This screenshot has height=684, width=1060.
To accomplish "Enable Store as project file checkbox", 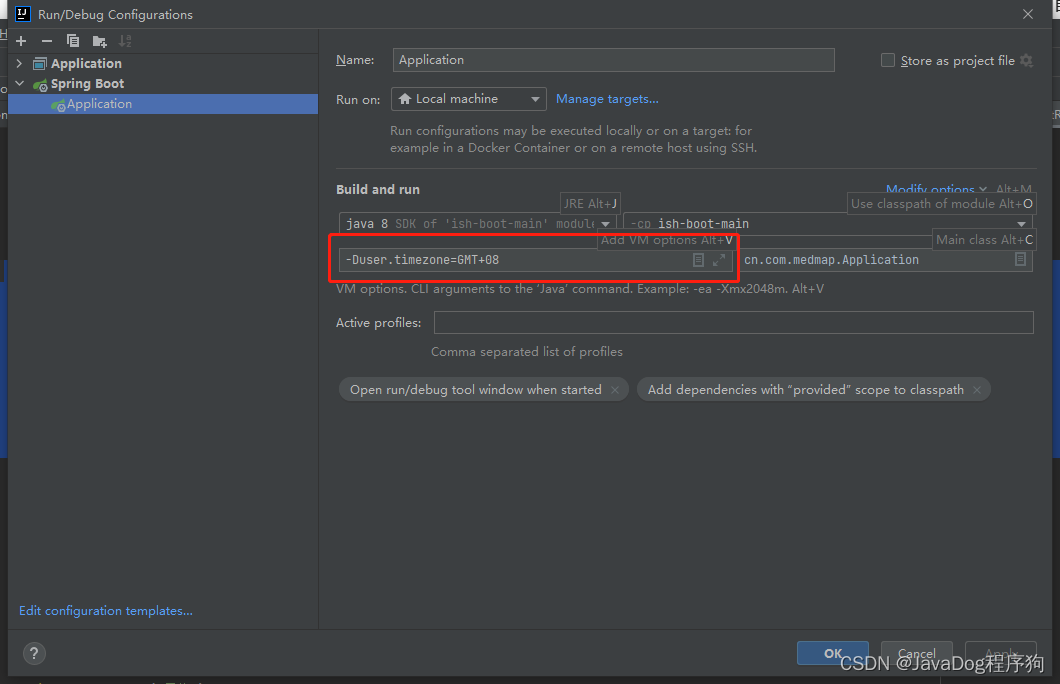I will pos(888,60).
